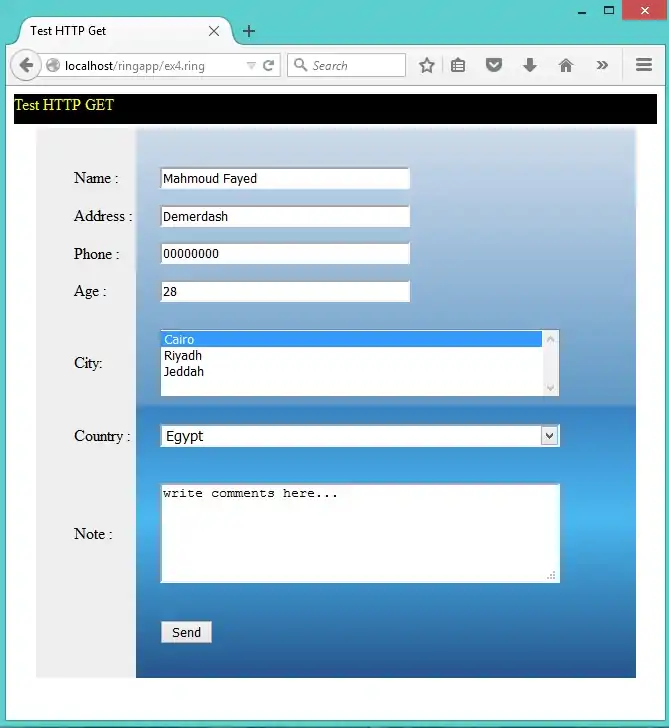This screenshot has height=728, width=669.
Task: Close the Test HTTP Get tab
Action: click(x=214, y=31)
